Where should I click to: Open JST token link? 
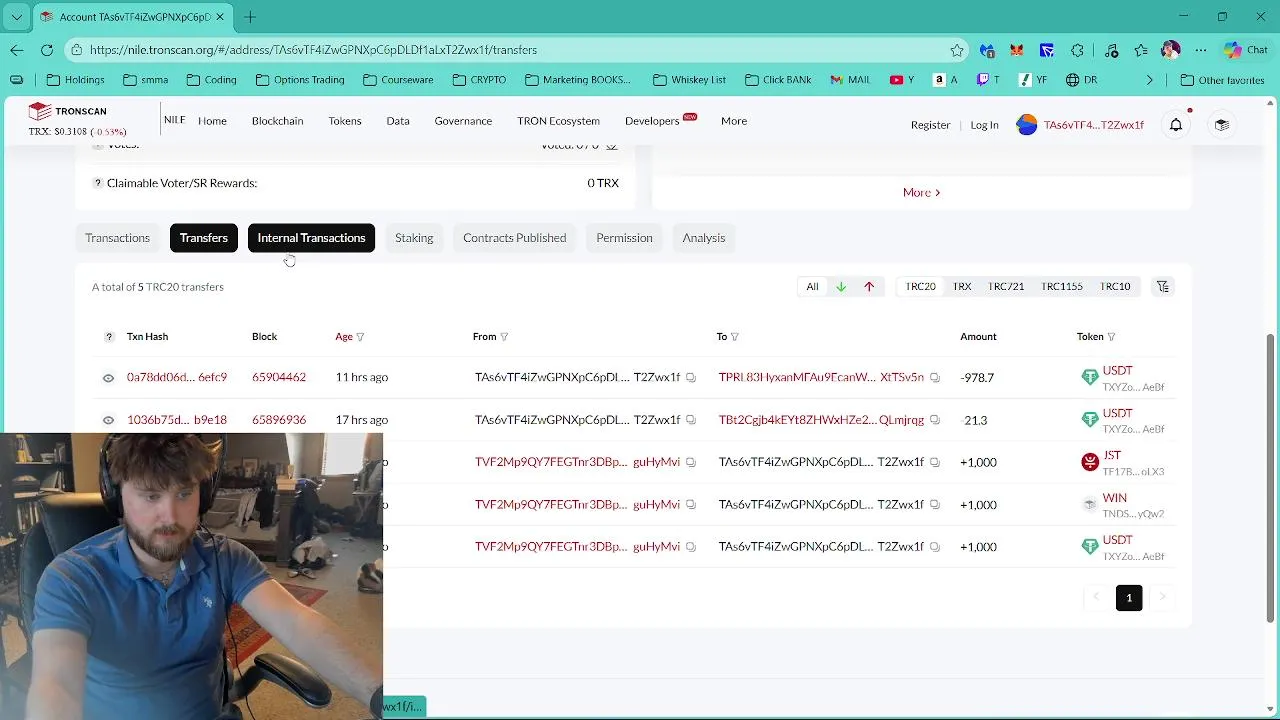coord(1111,456)
